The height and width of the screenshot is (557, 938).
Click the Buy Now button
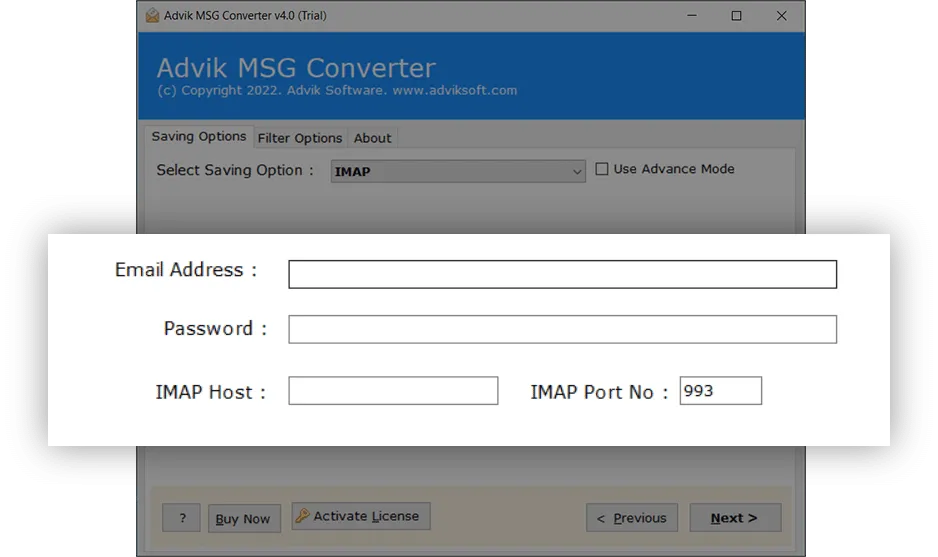pos(243,519)
